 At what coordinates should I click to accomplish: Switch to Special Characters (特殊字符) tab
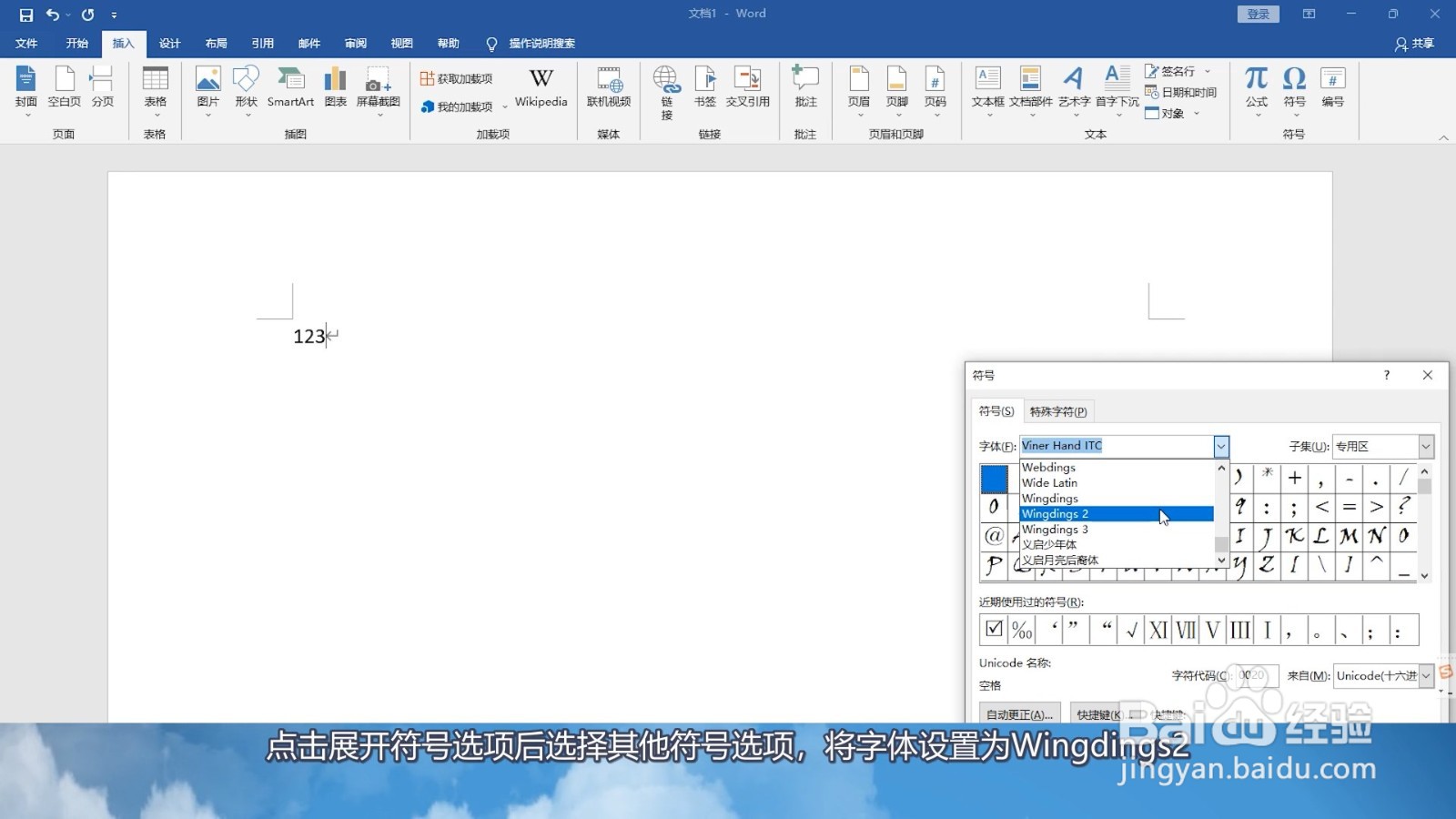coord(1057,411)
